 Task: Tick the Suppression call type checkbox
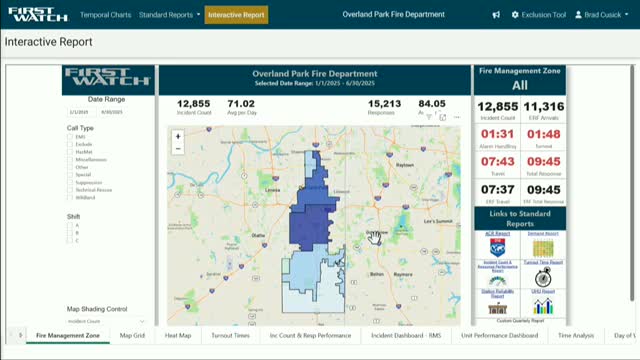[70, 182]
